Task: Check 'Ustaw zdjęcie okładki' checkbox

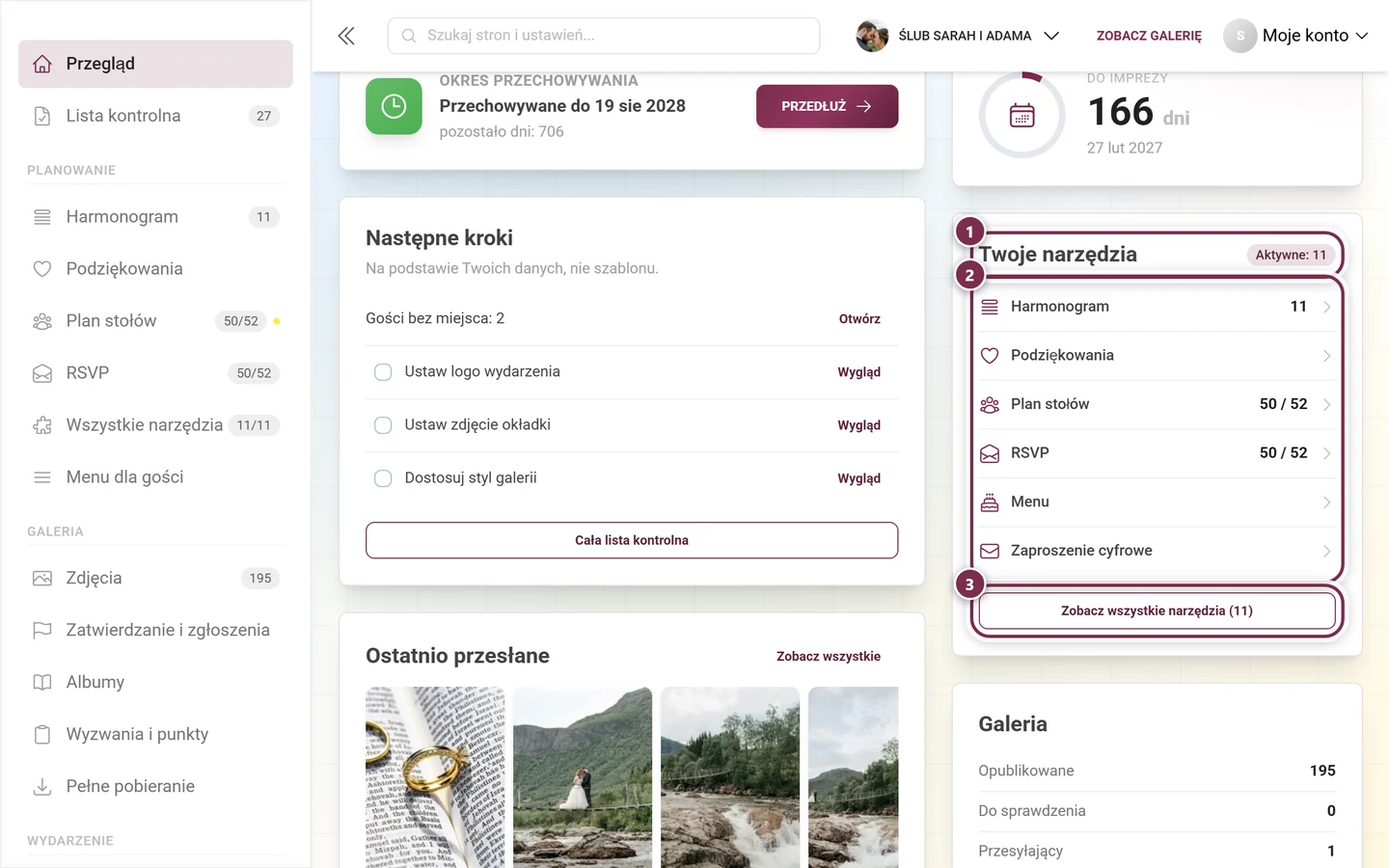Action: [383, 425]
